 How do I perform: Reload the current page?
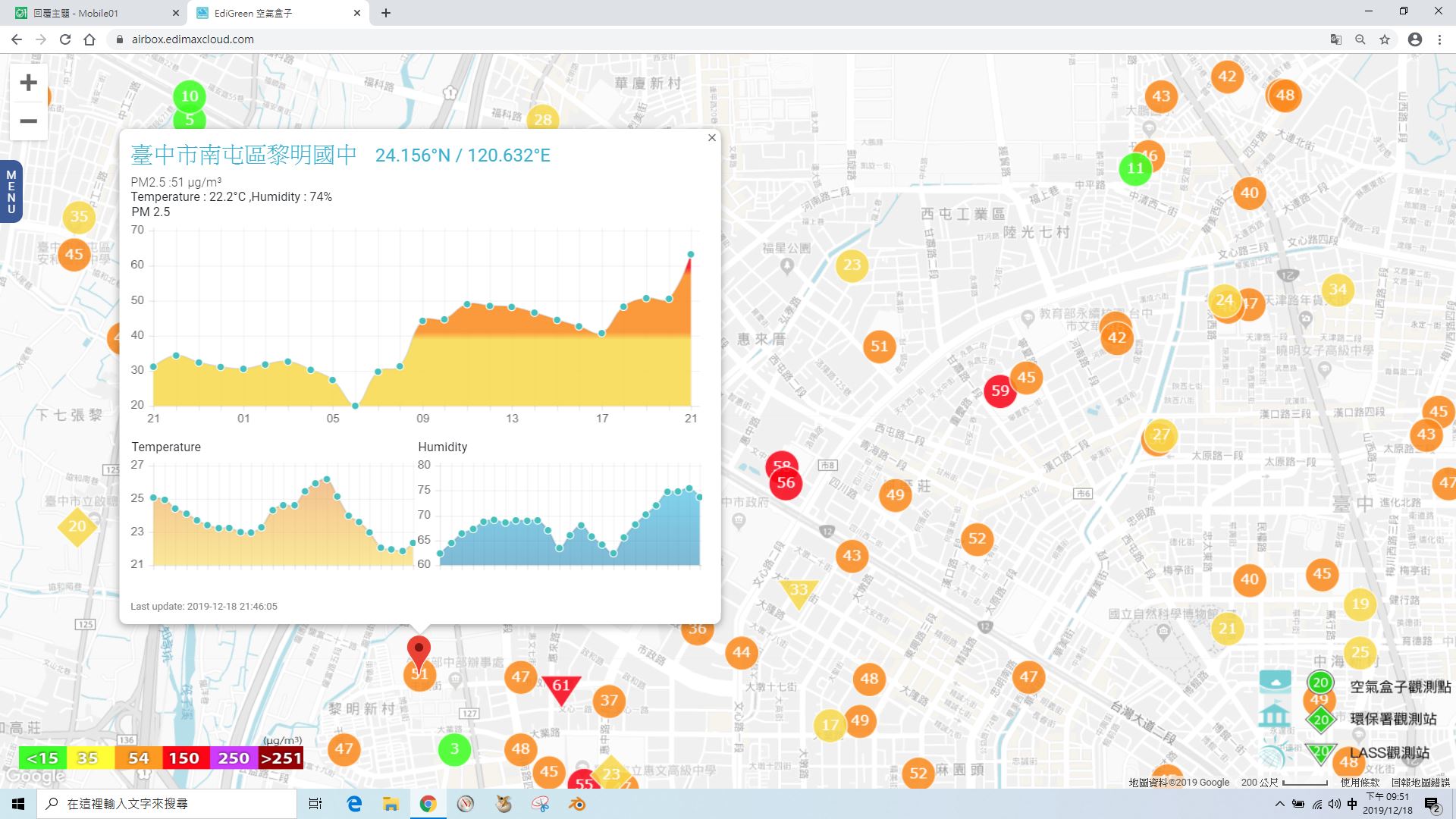(65, 39)
